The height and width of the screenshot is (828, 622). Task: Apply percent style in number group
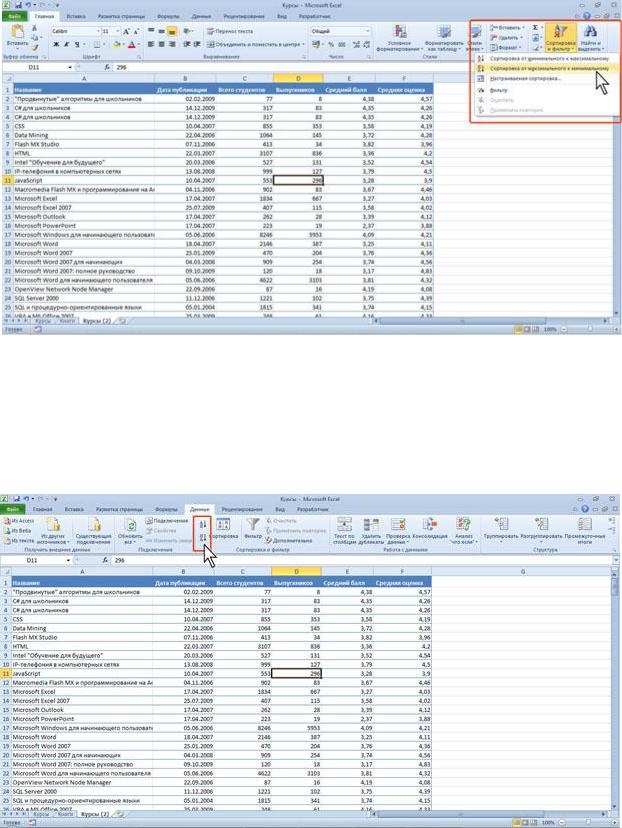[x=331, y=45]
